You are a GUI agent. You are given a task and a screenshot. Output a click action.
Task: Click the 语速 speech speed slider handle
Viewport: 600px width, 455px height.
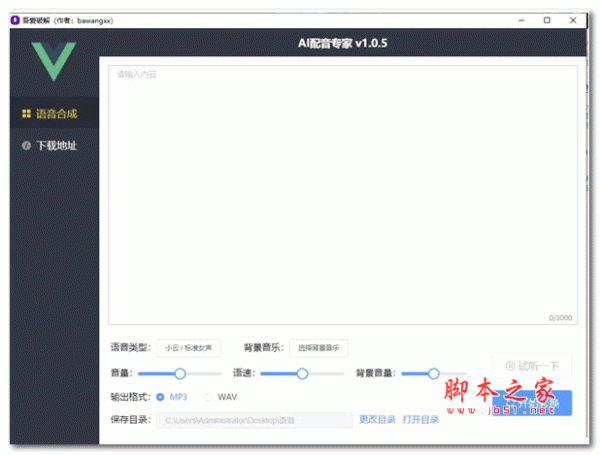coord(302,373)
